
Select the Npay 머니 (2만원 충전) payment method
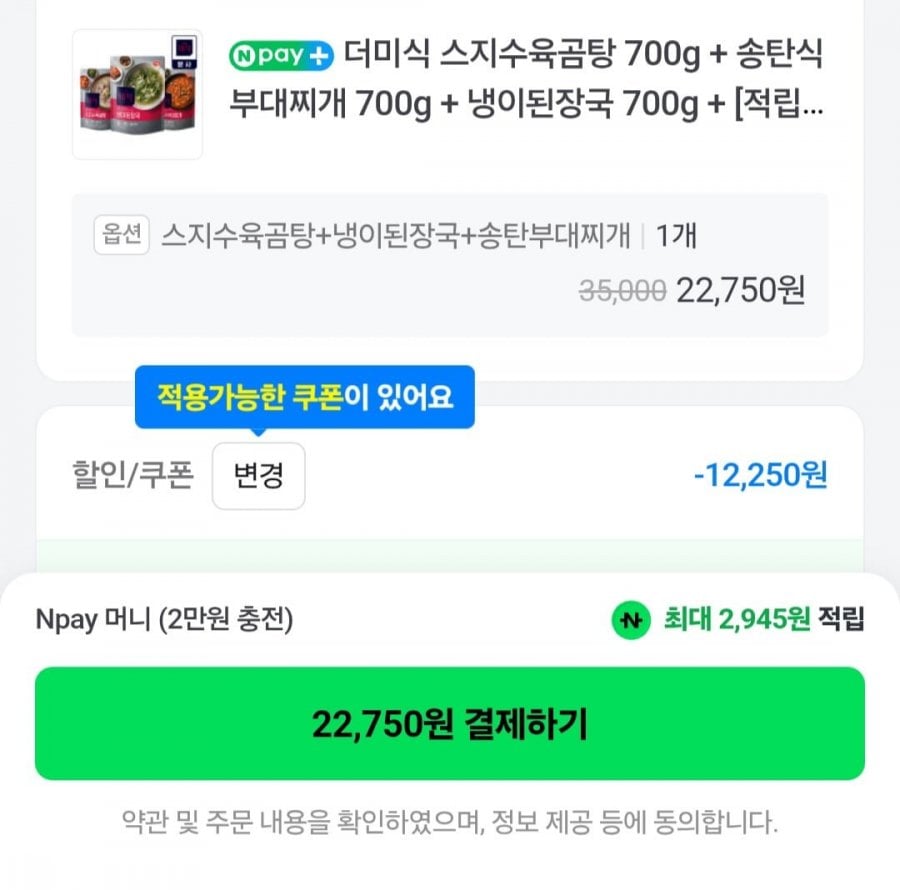pyautogui.click(x=164, y=620)
